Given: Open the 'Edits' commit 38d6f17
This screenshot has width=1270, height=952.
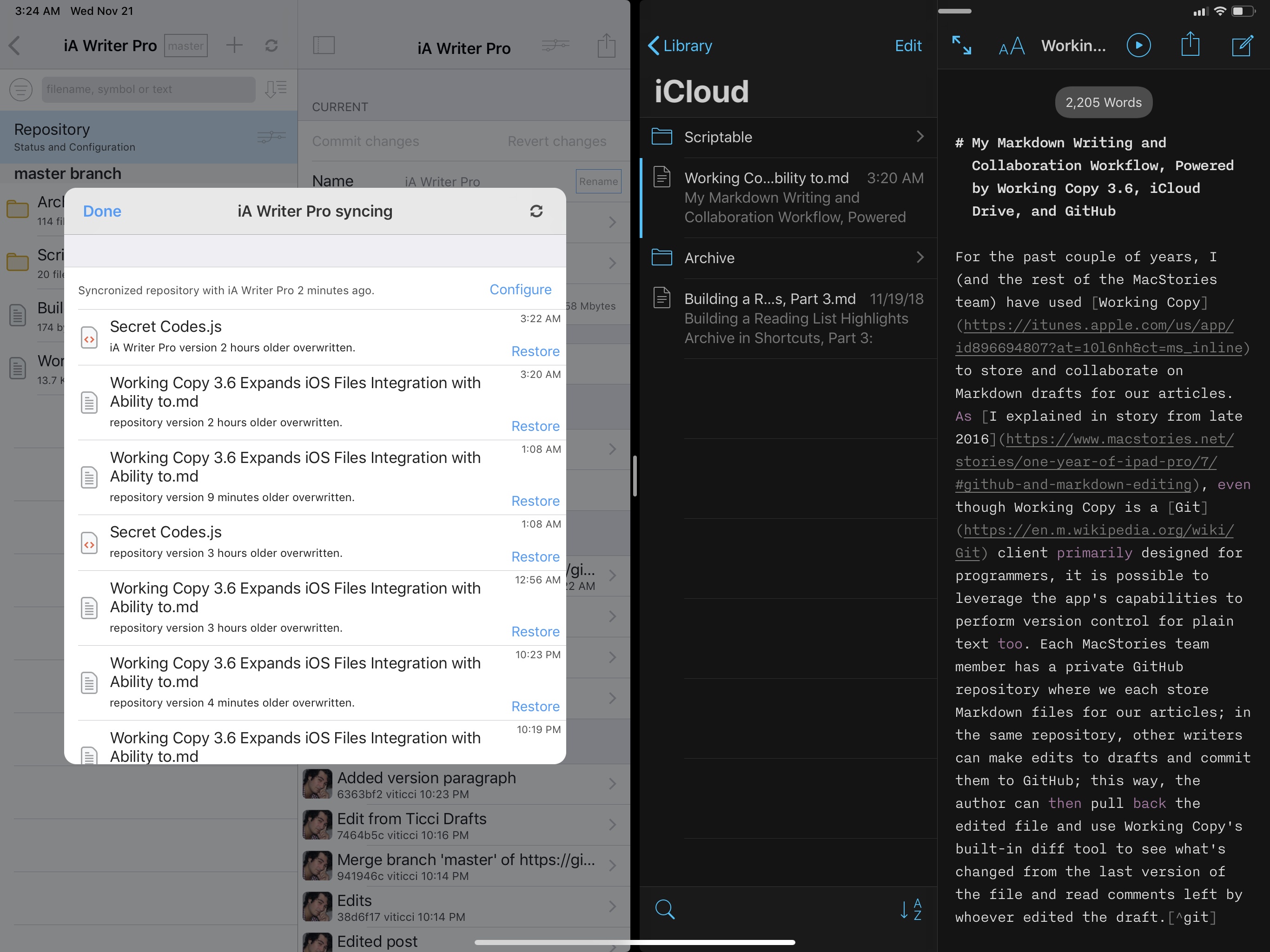Looking at the screenshot, I should pyautogui.click(x=464, y=907).
